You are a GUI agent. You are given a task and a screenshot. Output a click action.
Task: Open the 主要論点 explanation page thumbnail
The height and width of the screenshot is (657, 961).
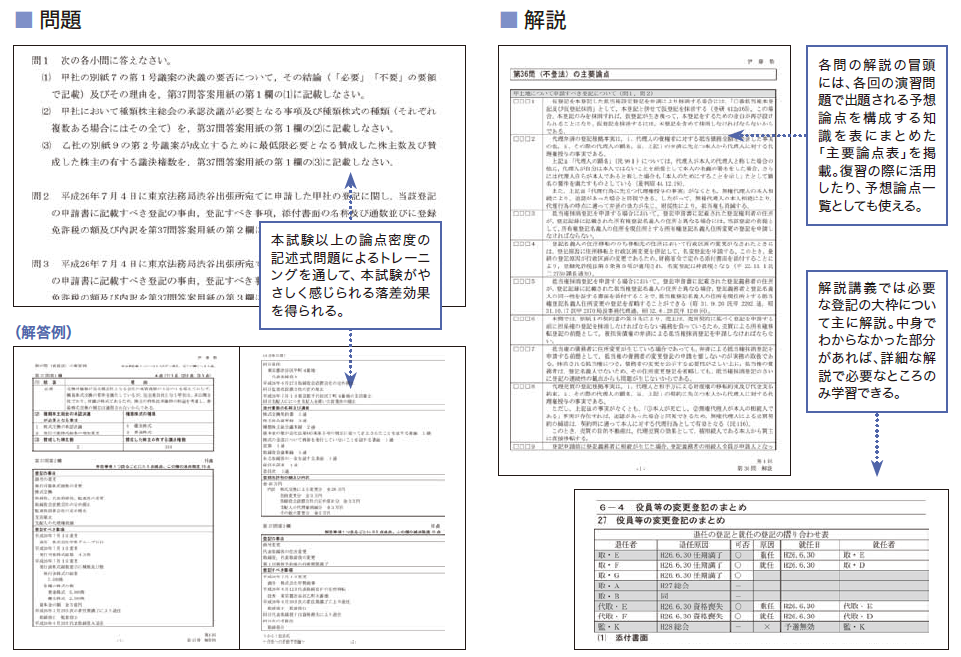pyautogui.click(x=644, y=260)
